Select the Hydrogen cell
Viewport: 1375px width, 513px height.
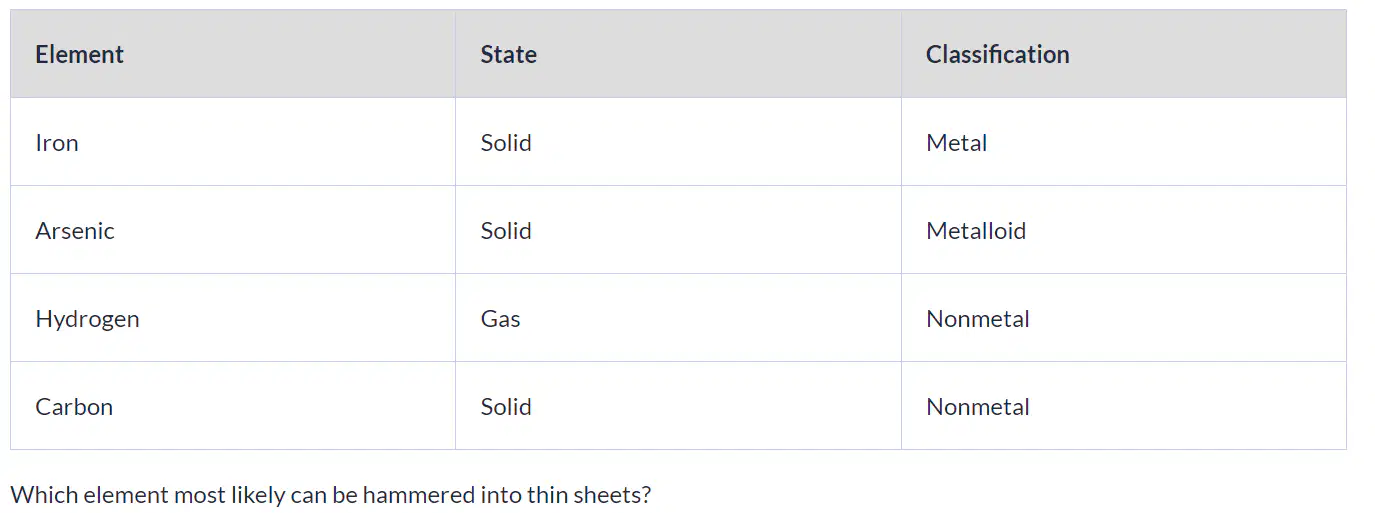coord(233,318)
